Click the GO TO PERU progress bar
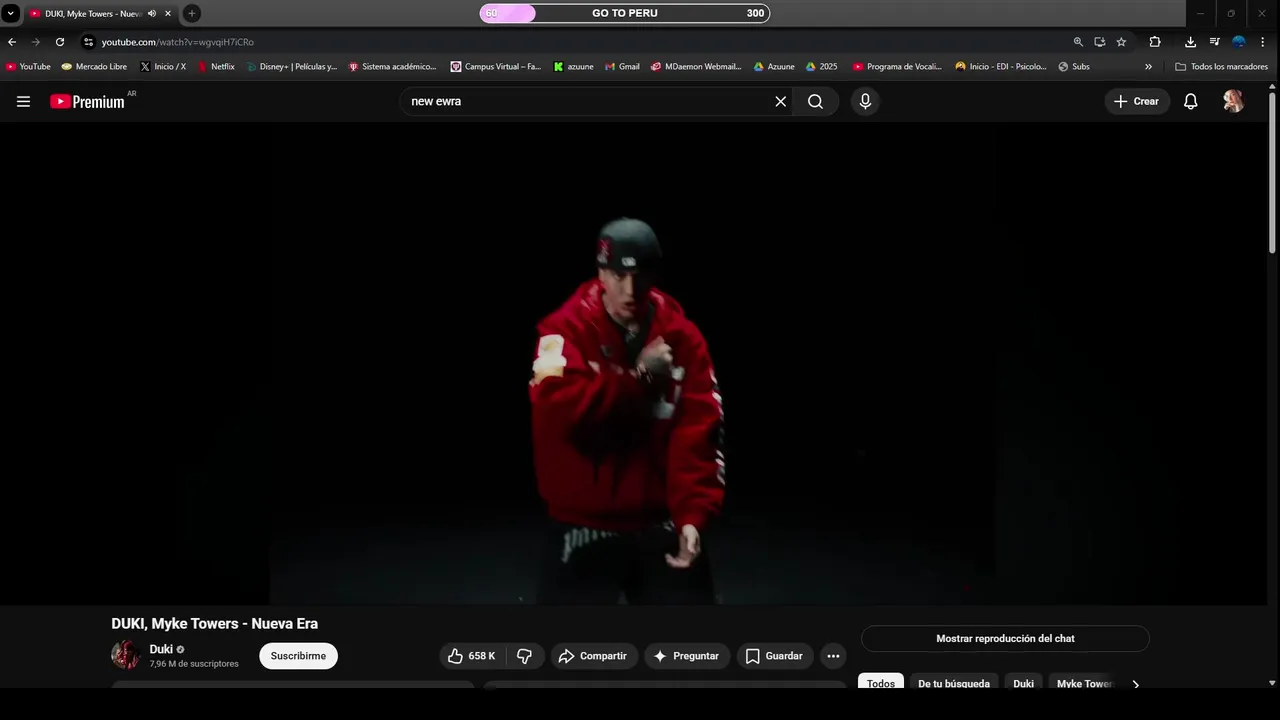Screen dimensions: 1280x720 click(x=625, y=13)
